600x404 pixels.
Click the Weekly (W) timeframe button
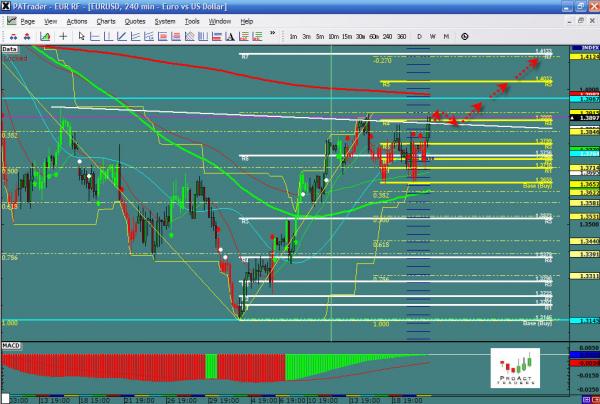(x=433, y=36)
